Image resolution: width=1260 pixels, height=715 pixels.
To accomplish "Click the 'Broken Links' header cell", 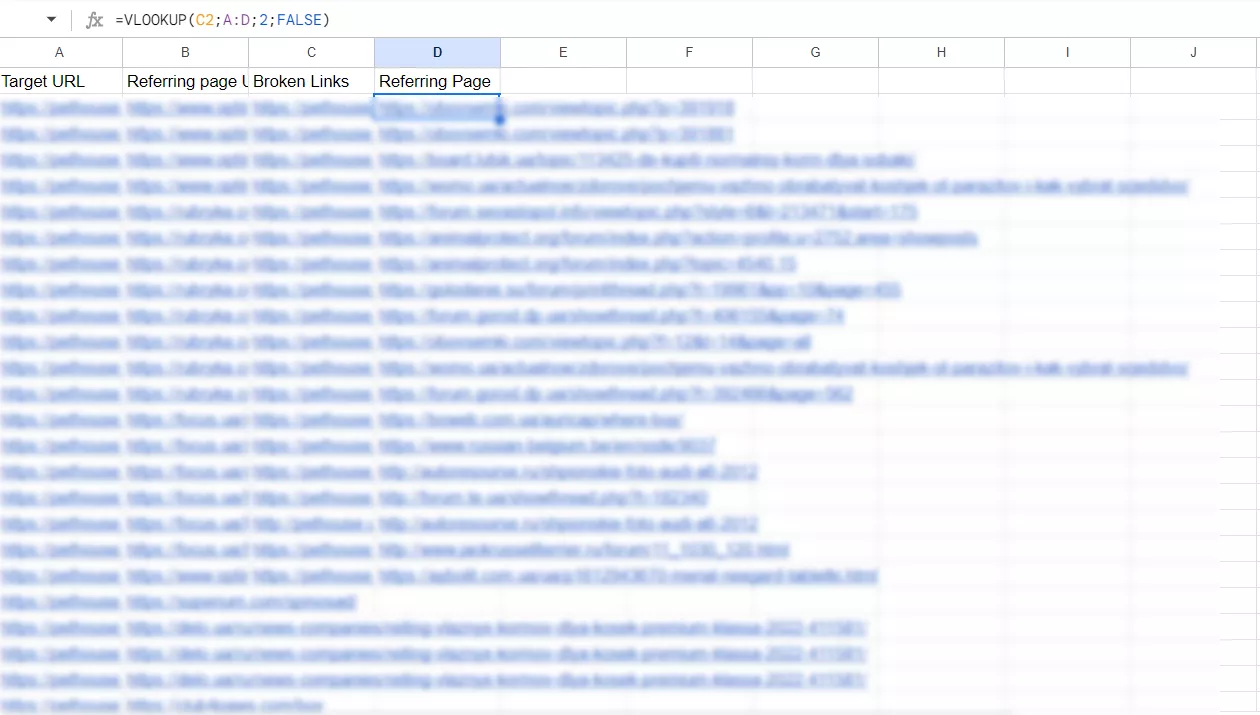I will tap(312, 81).
